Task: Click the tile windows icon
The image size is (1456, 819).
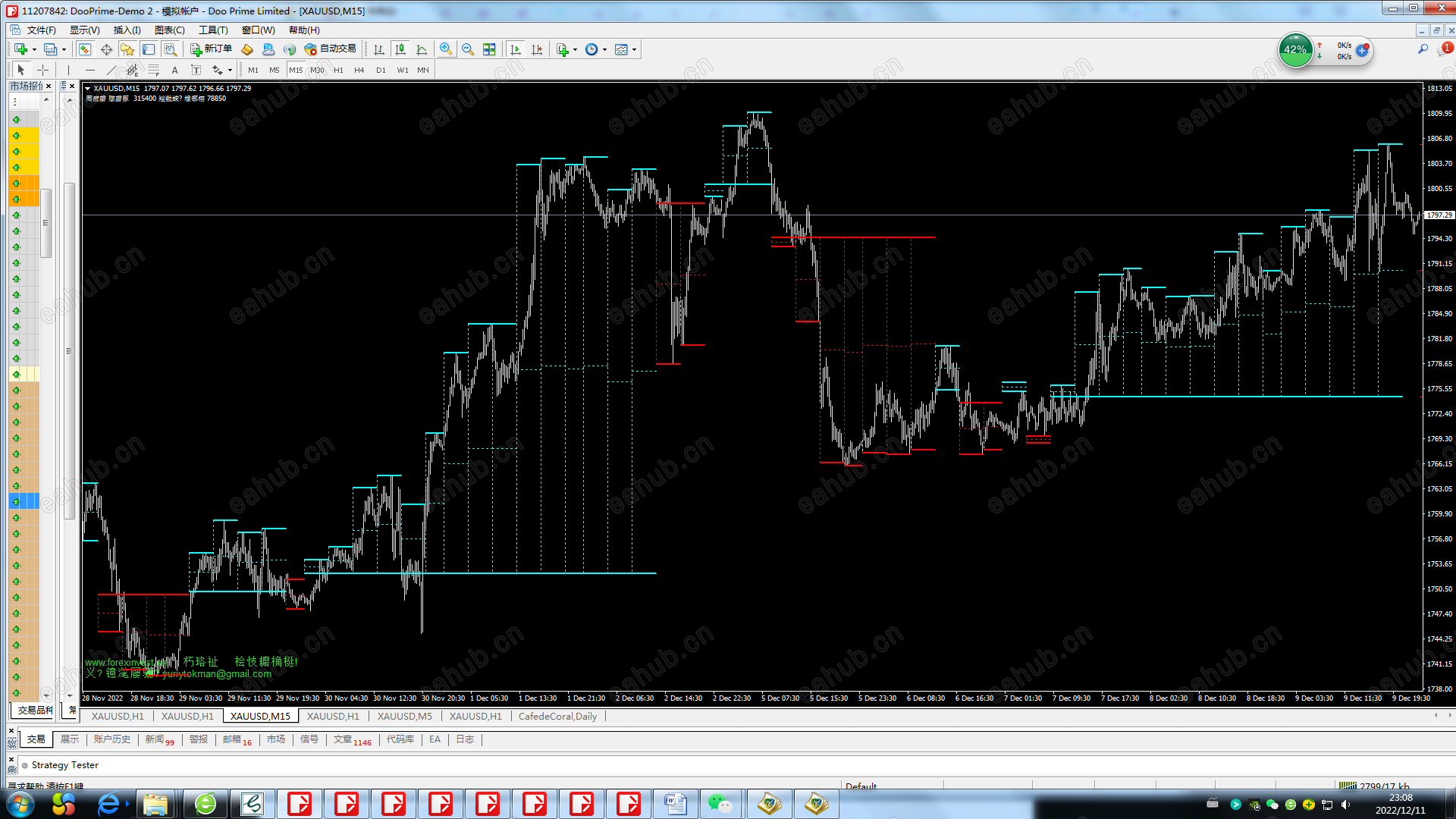Action: point(489,49)
